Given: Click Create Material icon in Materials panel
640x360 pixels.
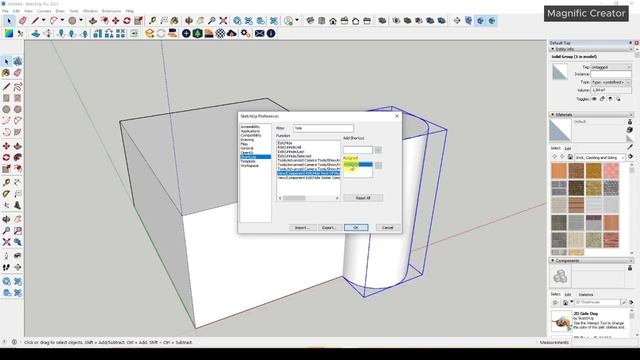Looking at the screenshot, I should (x=630, y=130).
